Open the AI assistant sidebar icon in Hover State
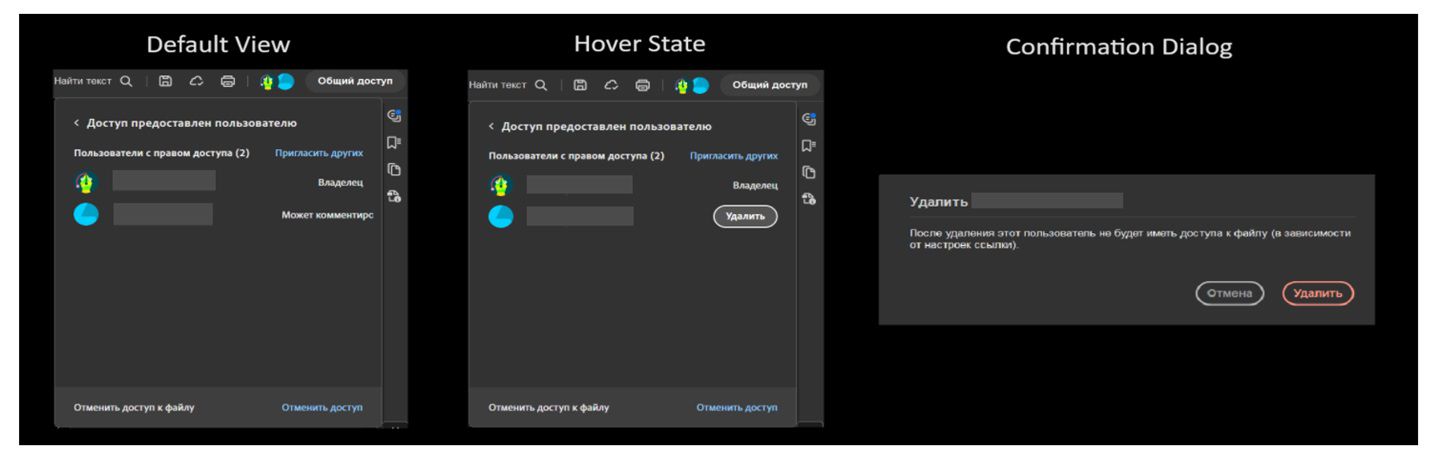 point(809,119)
